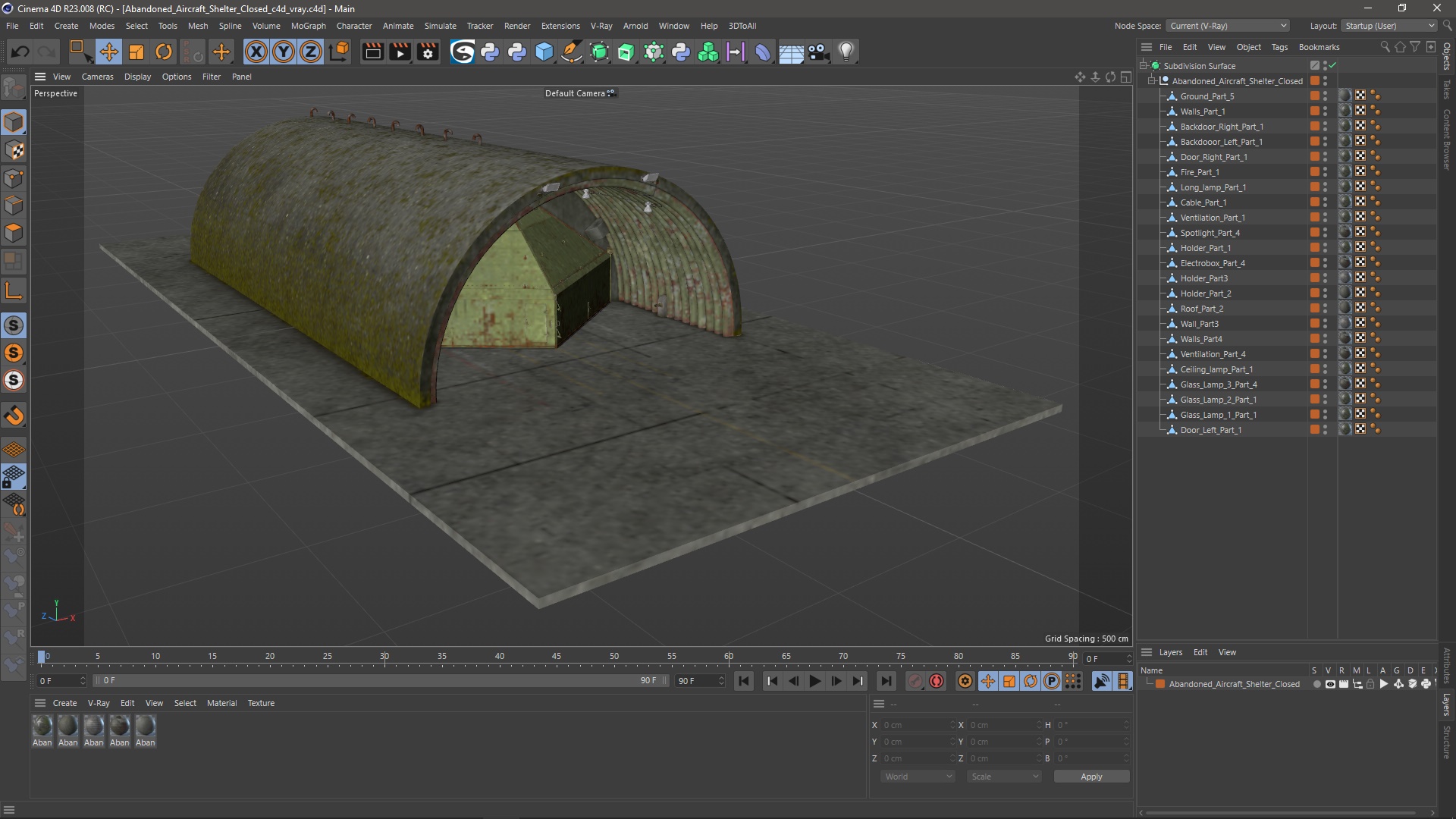Open the MoGraph menu

(309, 26)
